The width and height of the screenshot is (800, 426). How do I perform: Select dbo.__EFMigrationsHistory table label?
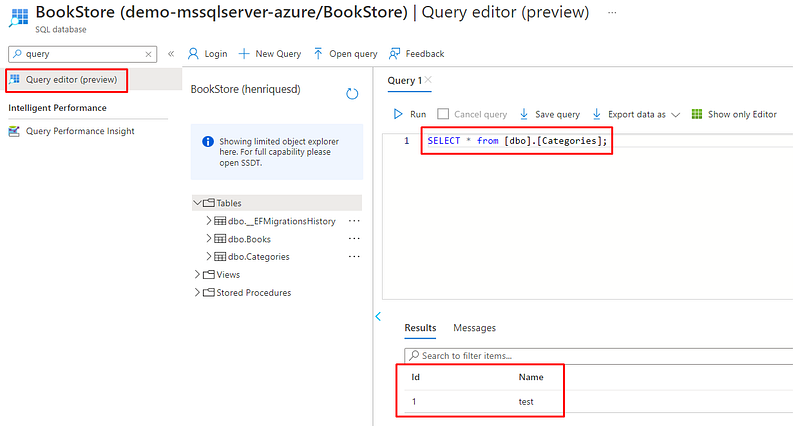click(x=282, y=221)
